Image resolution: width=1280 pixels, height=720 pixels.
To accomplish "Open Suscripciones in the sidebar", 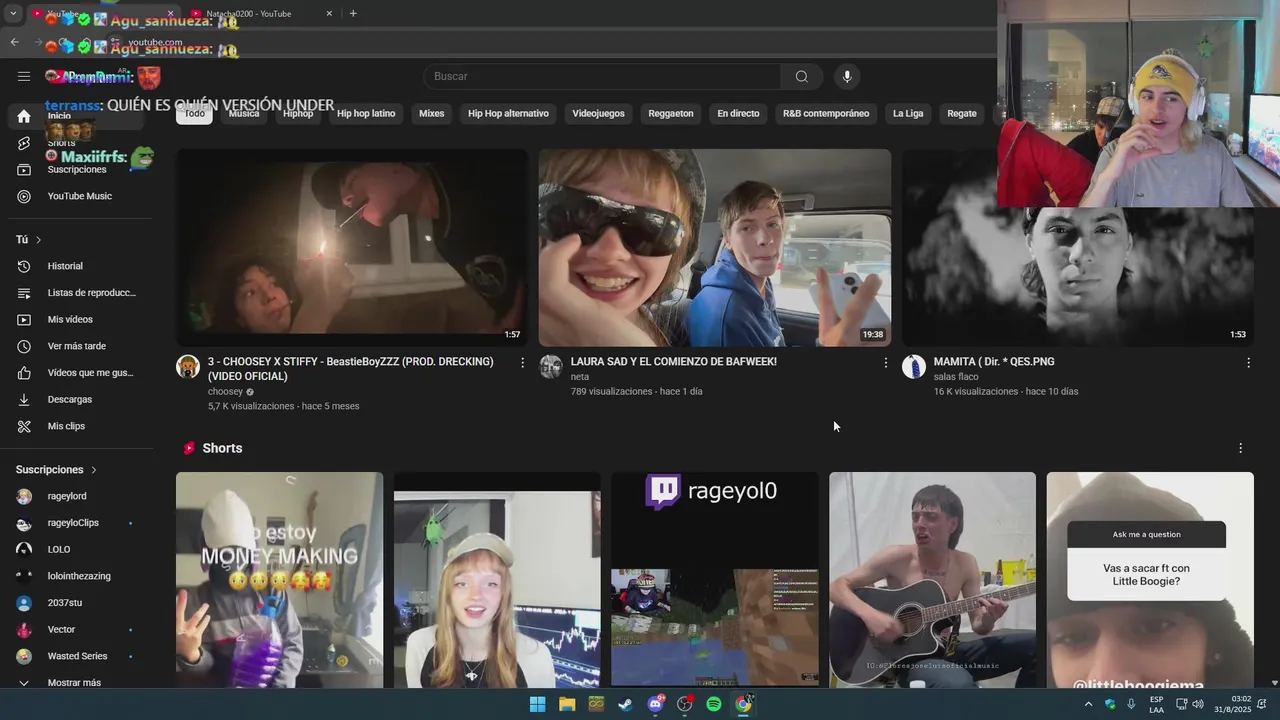I will pos(76,170).
